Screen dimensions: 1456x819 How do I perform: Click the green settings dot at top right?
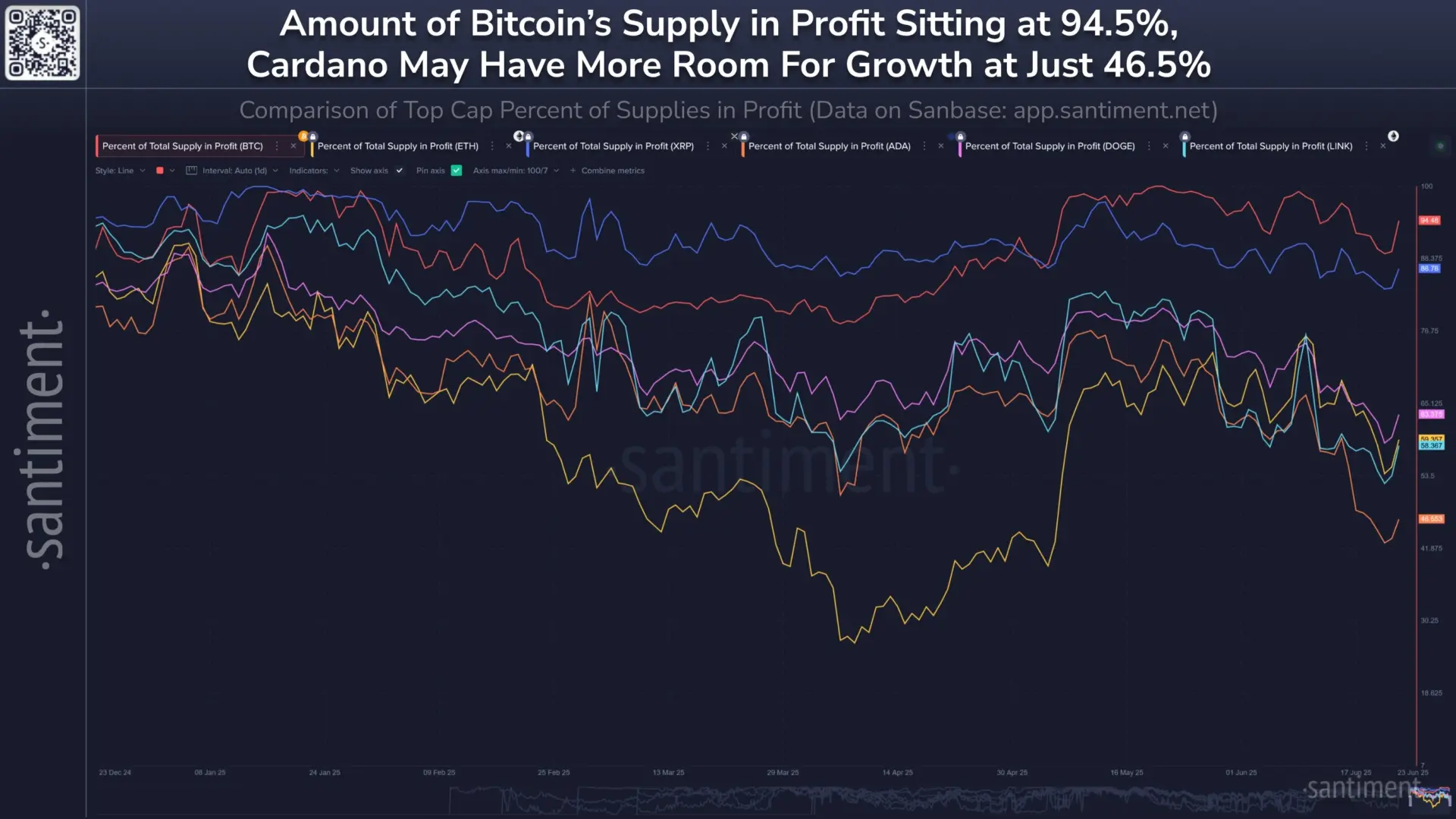pyautogui.click(x=1441, y=146)
